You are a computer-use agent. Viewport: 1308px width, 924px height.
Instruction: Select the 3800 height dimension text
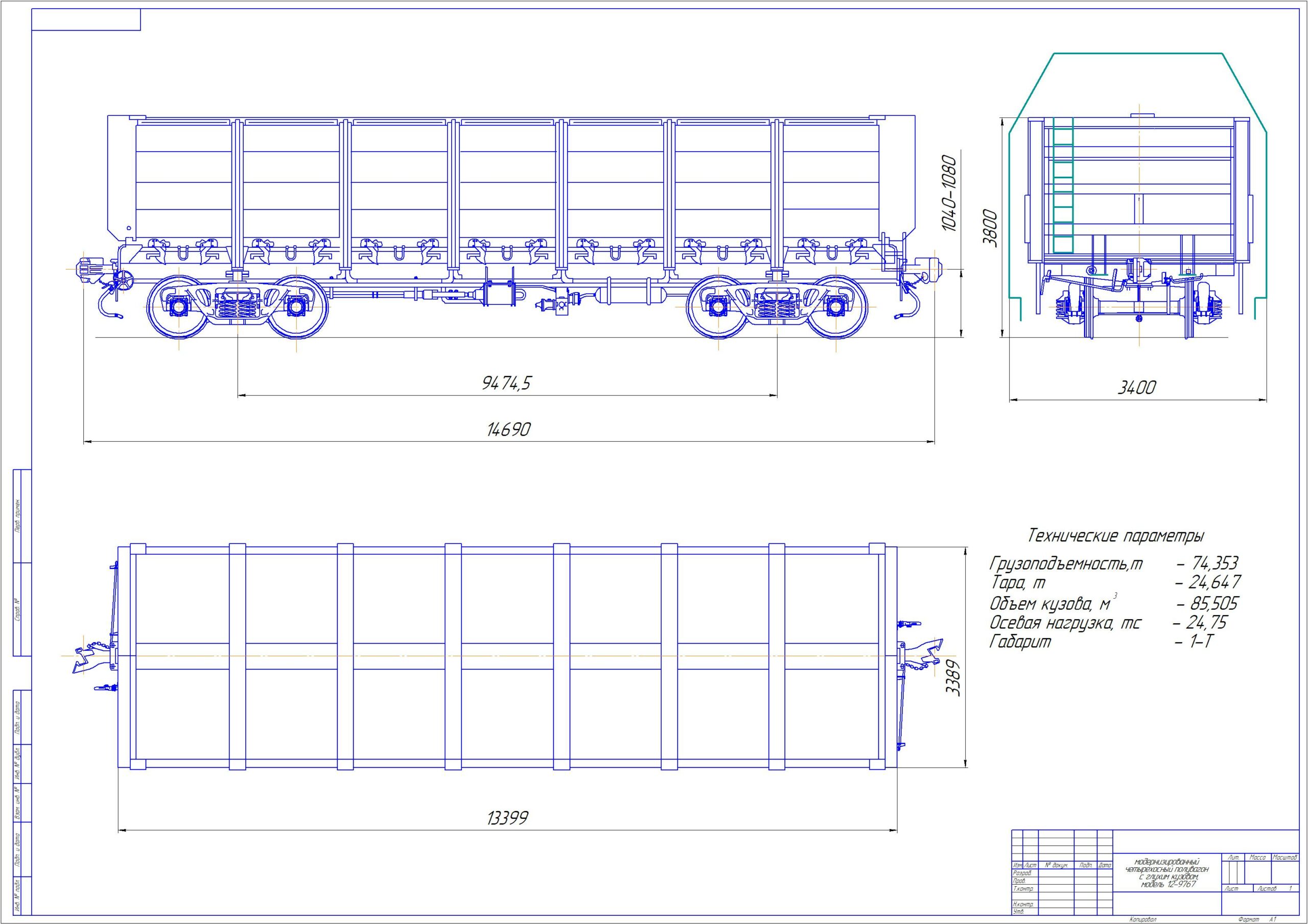click(991, 228)
